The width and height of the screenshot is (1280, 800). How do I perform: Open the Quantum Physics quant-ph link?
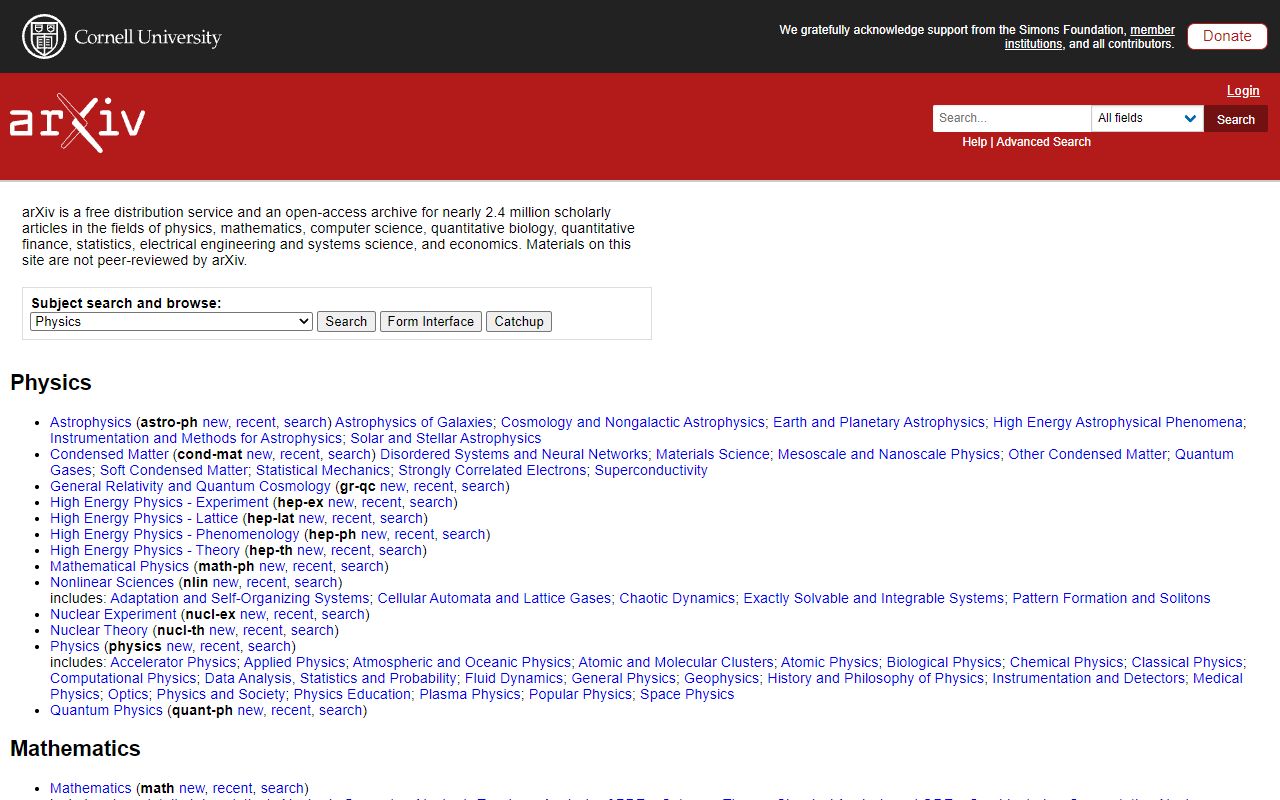tap(106, 710)
